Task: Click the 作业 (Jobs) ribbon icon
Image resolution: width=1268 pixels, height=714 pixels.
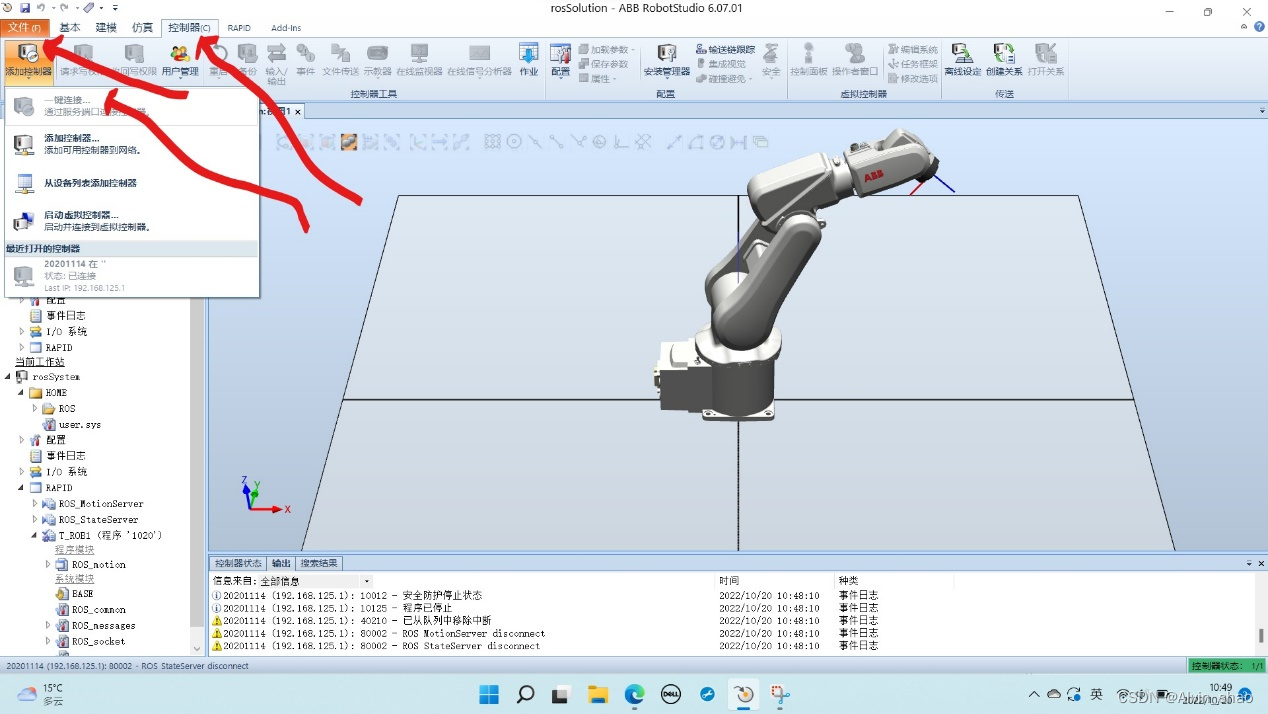Action: [x=529, y=60]
